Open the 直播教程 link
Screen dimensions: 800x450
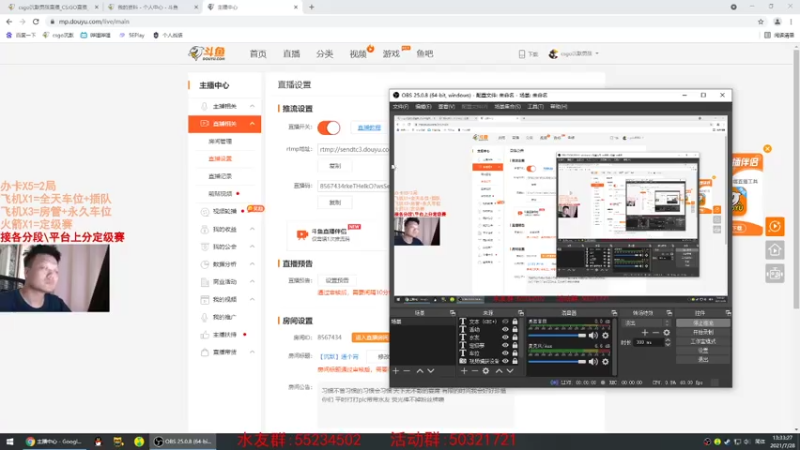point(369,128)
